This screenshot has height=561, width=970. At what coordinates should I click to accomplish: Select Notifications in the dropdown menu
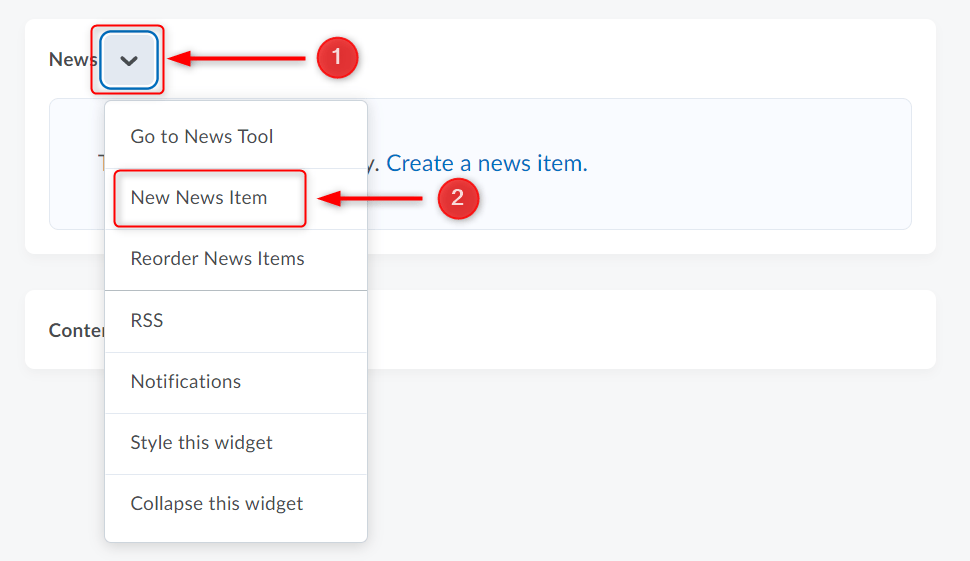185,382
